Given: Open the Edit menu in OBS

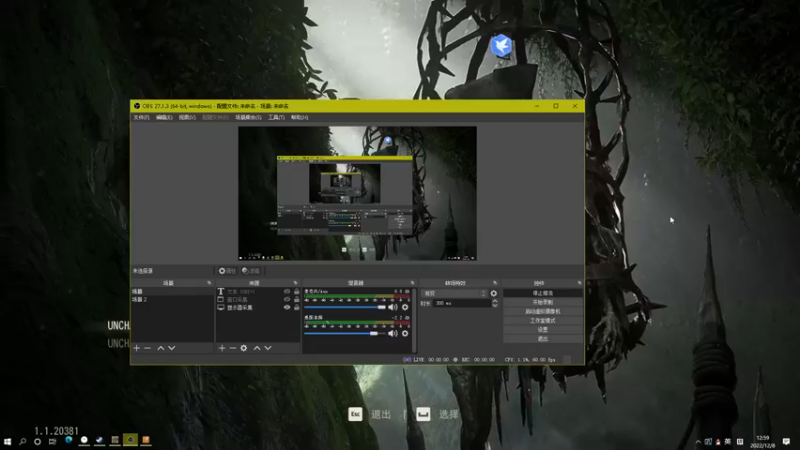Looking at the screenshot, I should pos(164,117).
